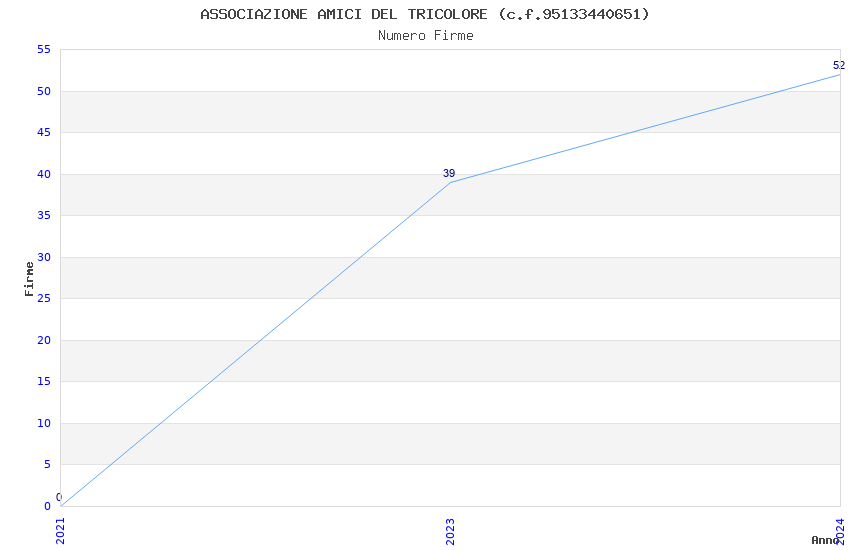Click the y-axis tick value 15
Screen dimensions: 850x550
44,381
